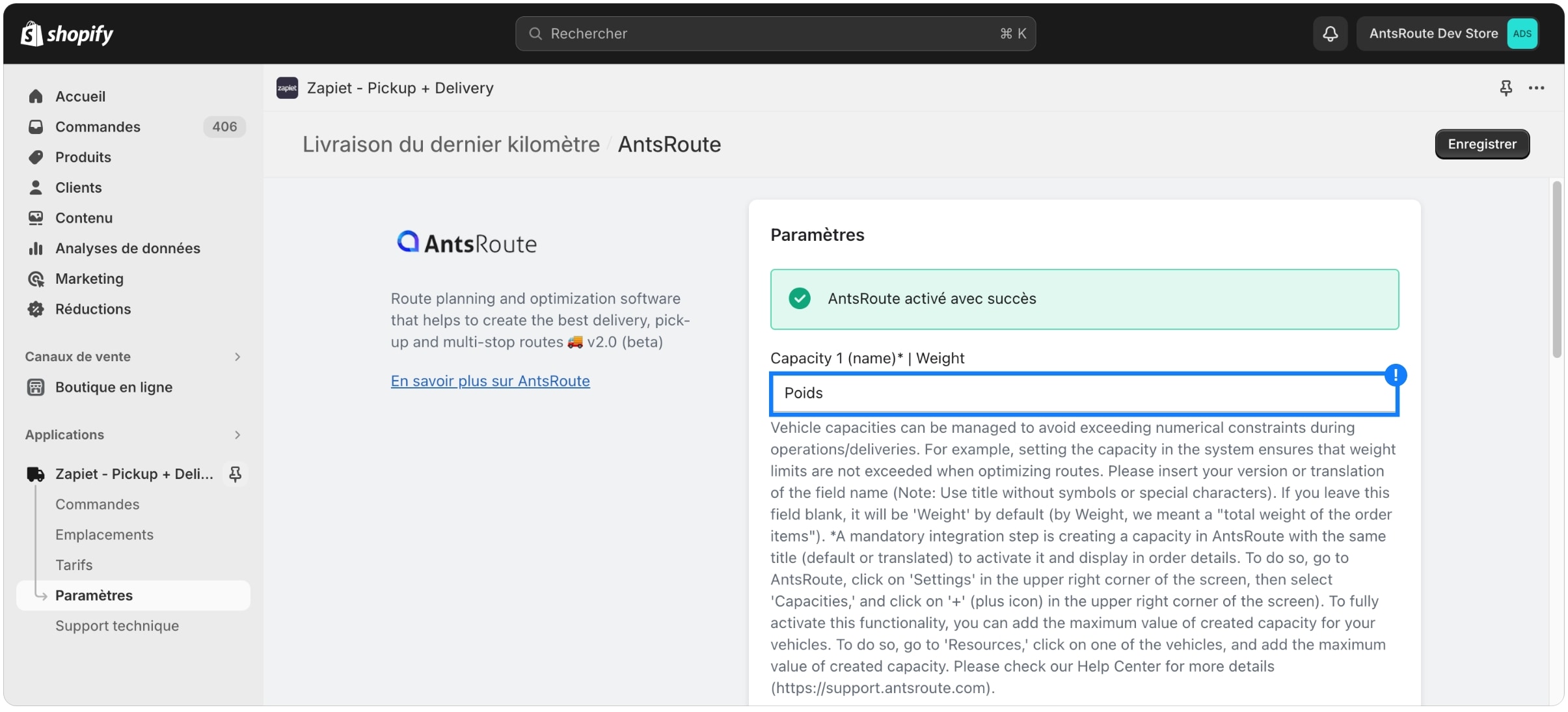
Task: Open Tarifs submenu
Action: coord(74,565)
